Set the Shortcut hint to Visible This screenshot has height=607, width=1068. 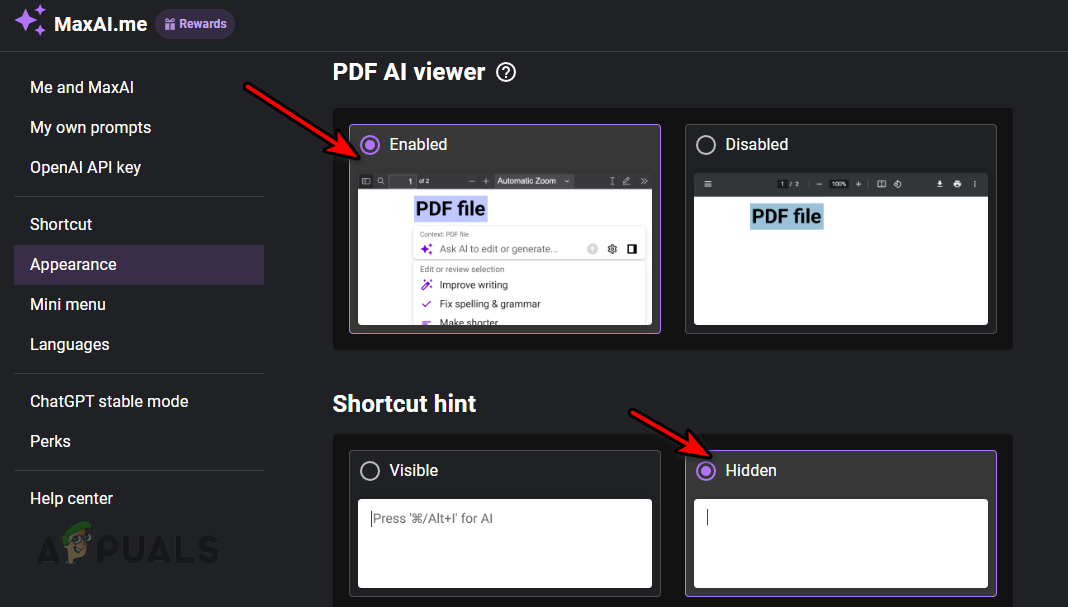pyautogui.click(x=369, y=470)
